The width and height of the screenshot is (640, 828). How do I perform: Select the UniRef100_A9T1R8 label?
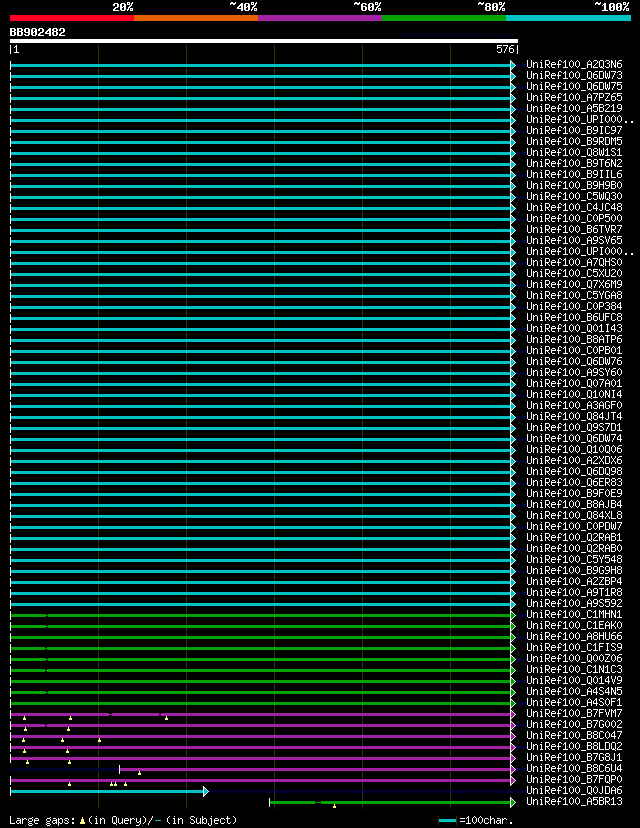click(574, 592)
